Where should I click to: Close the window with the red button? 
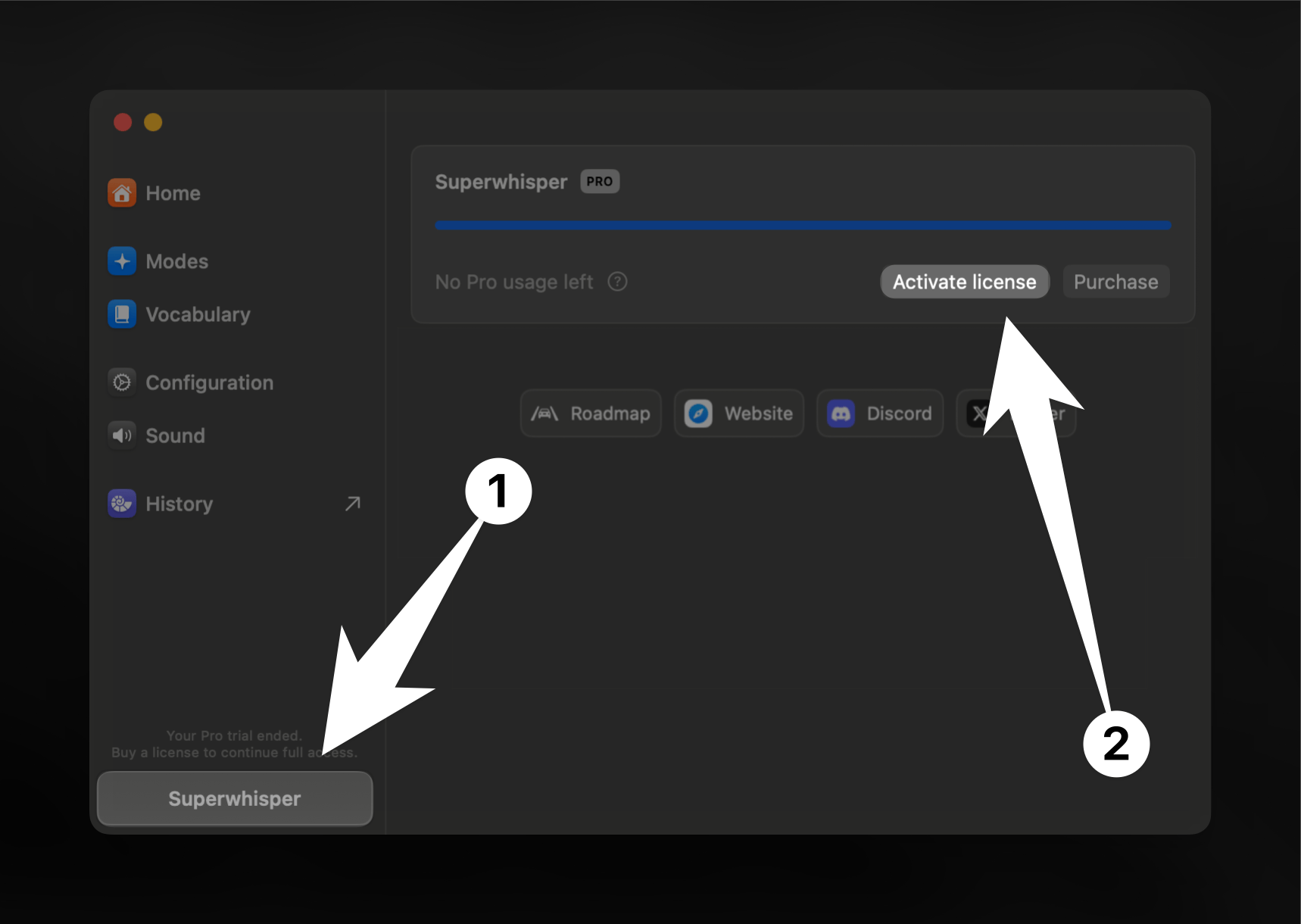[x=123, y=122]
